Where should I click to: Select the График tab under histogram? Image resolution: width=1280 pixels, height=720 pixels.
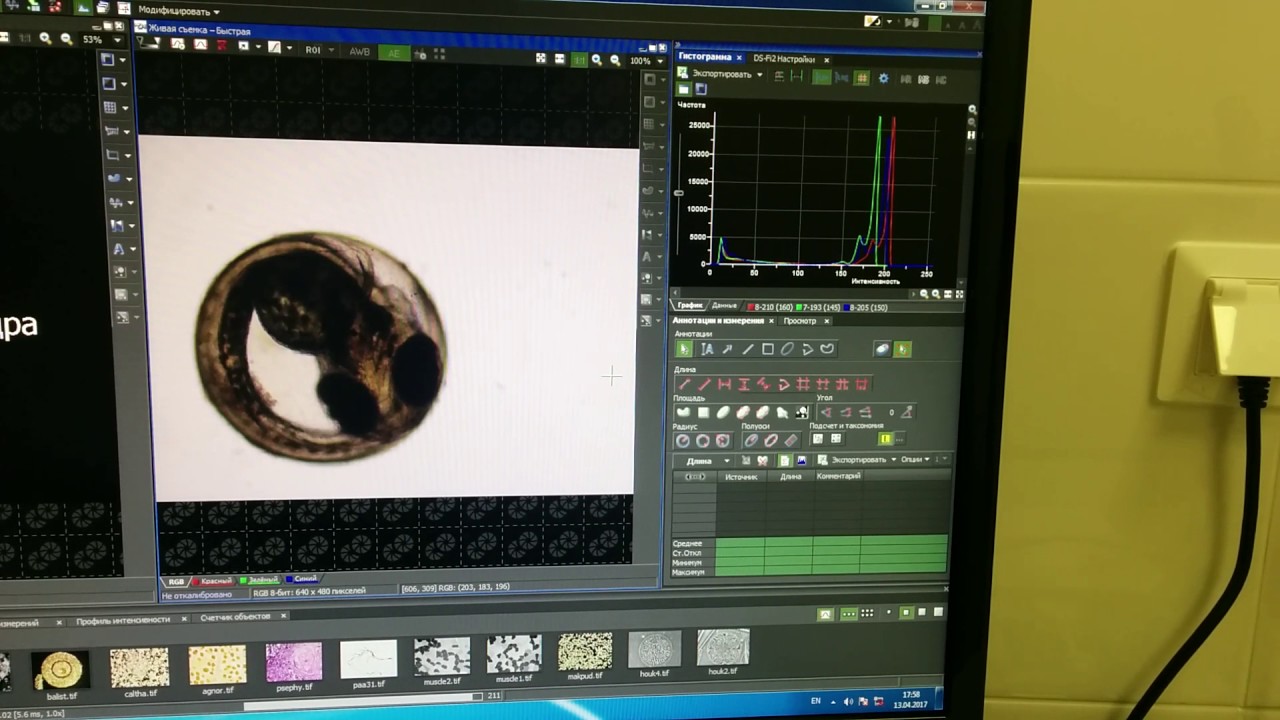690,305
